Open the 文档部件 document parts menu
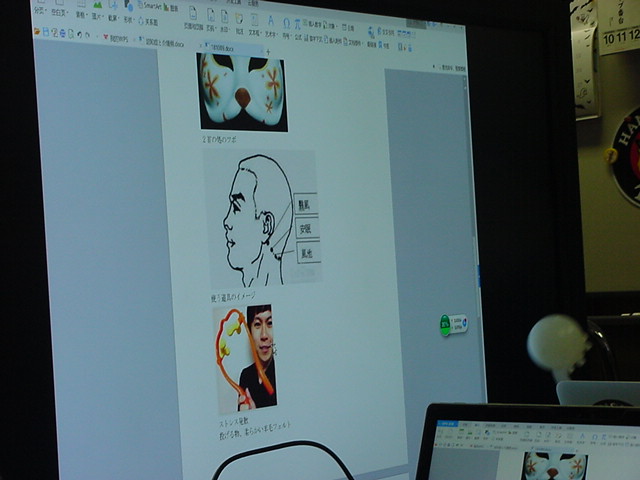640x480 pixels. (353, 42)
